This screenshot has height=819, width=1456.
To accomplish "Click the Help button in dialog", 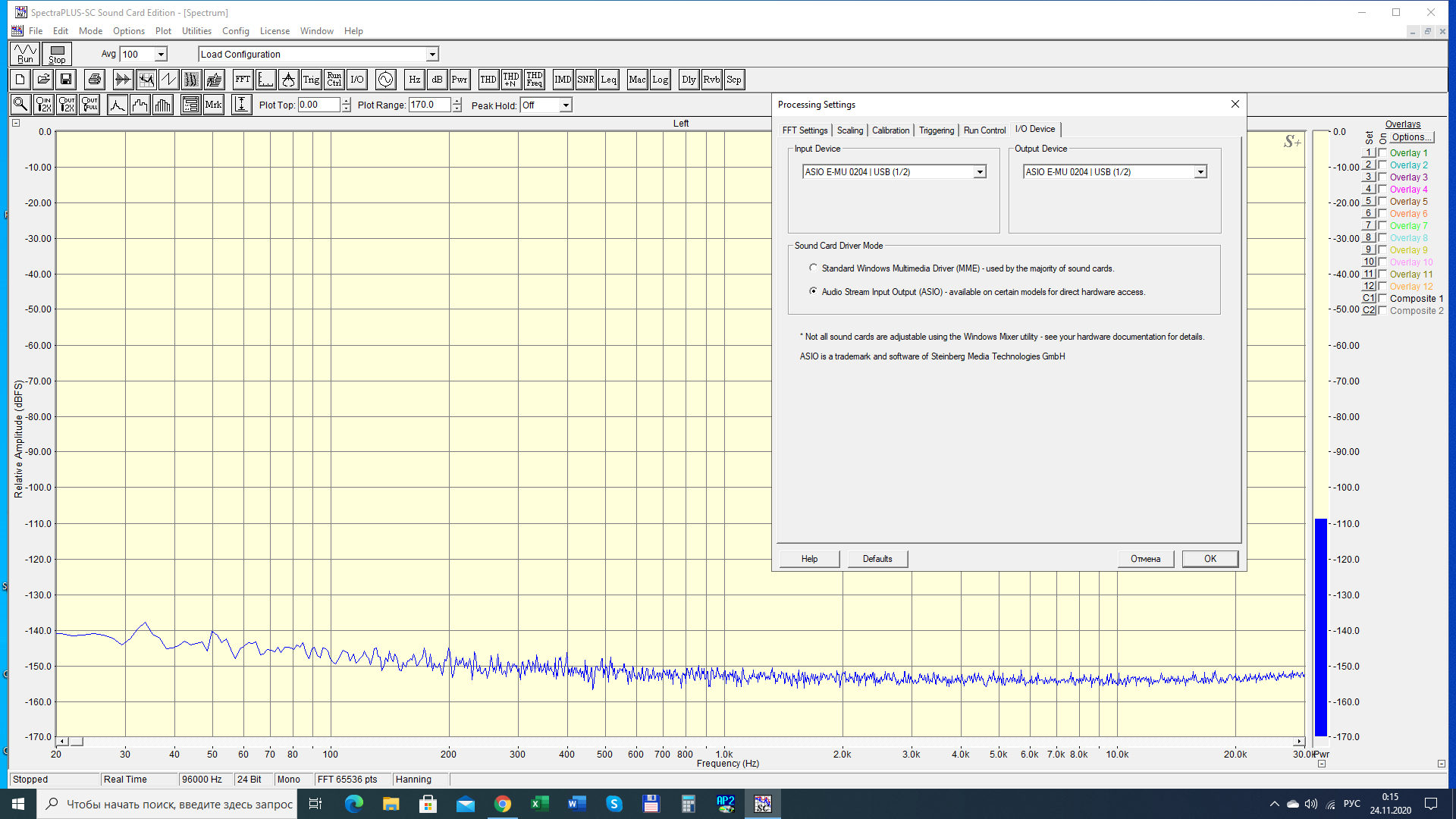I will point(809,559).
